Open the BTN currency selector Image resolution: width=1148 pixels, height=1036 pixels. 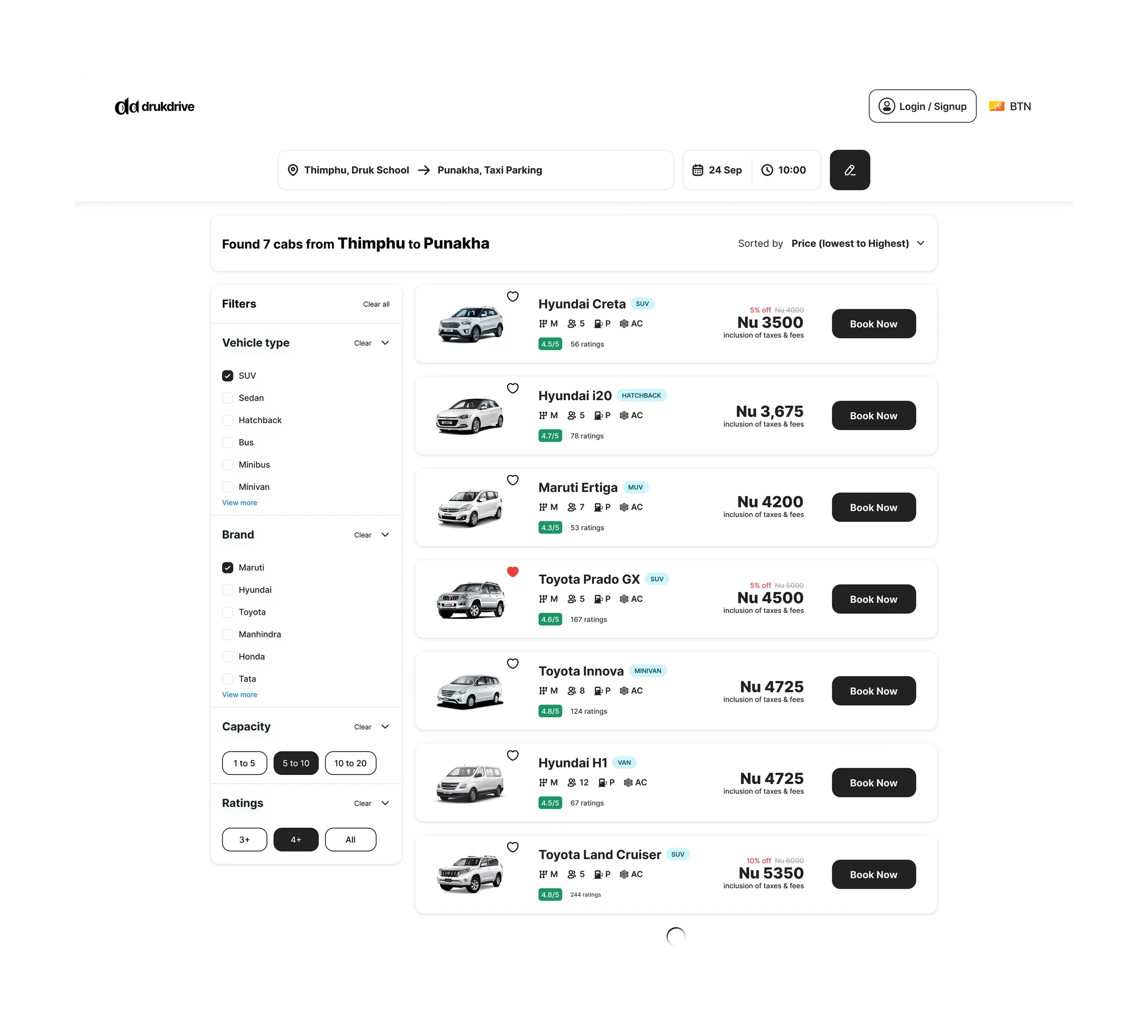tap(1010, 106)
